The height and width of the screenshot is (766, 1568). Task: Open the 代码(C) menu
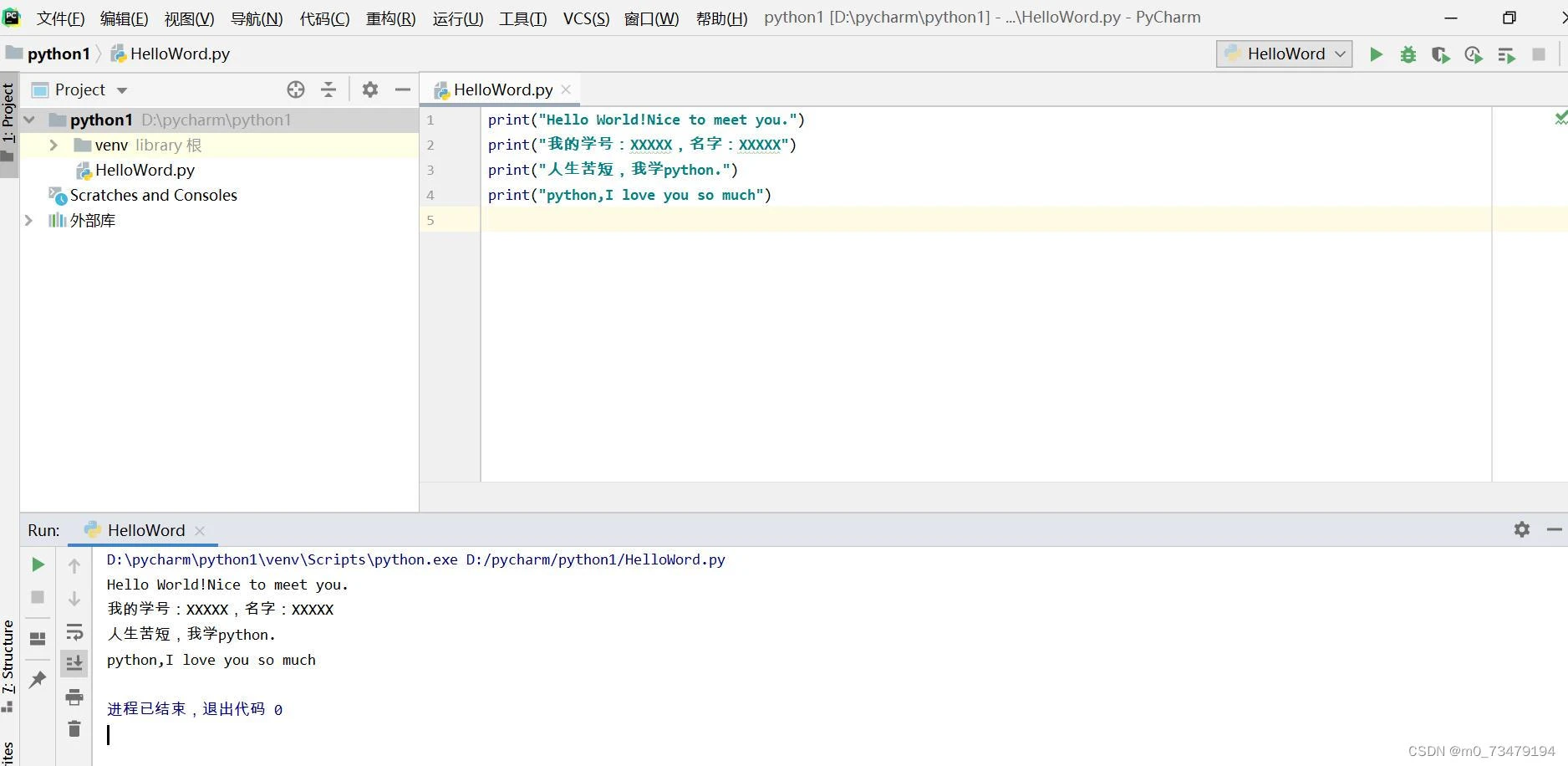pyautogui.click(x=324, y=18)
